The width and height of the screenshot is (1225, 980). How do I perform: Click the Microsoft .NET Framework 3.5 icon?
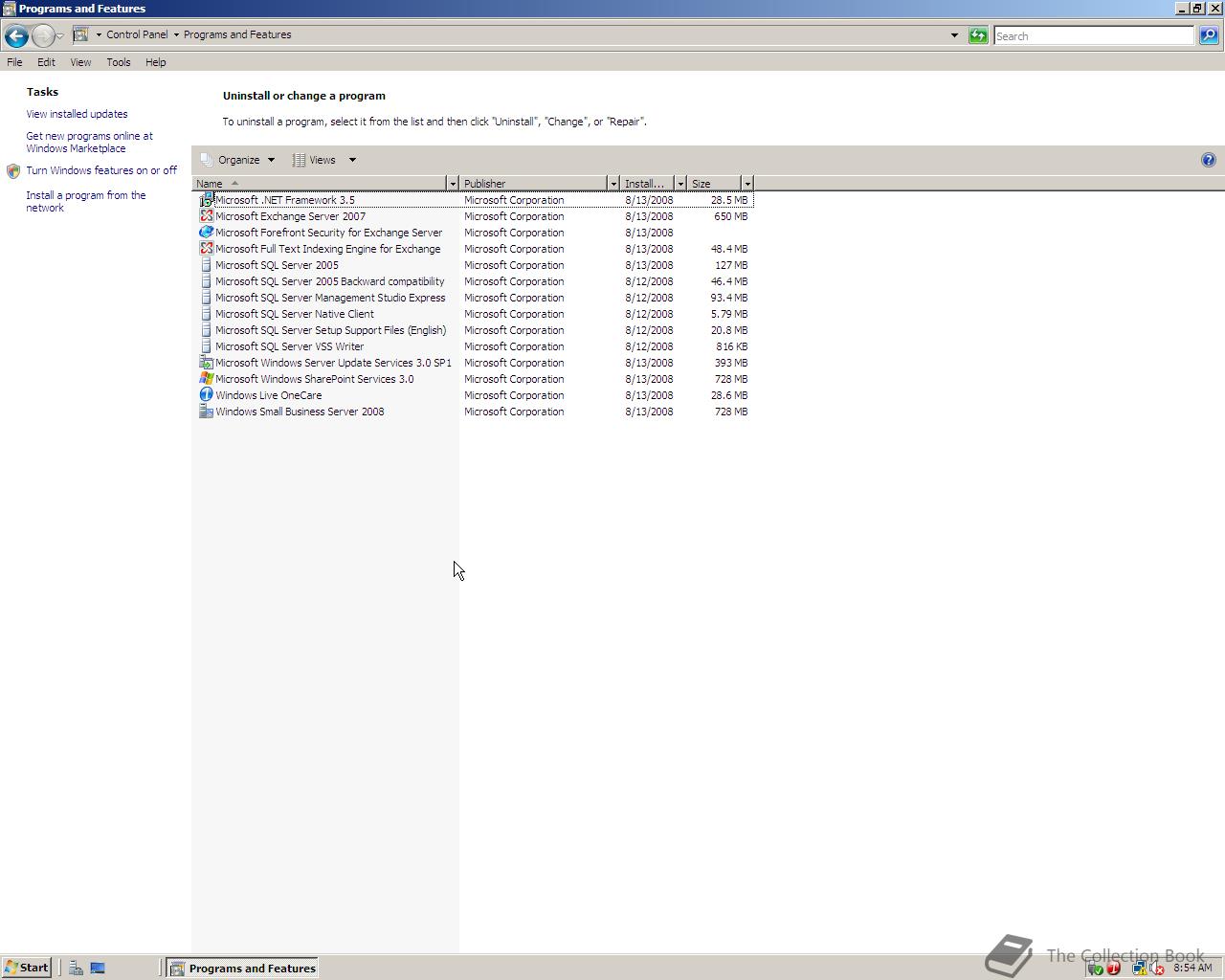click(x=206, y=200)
